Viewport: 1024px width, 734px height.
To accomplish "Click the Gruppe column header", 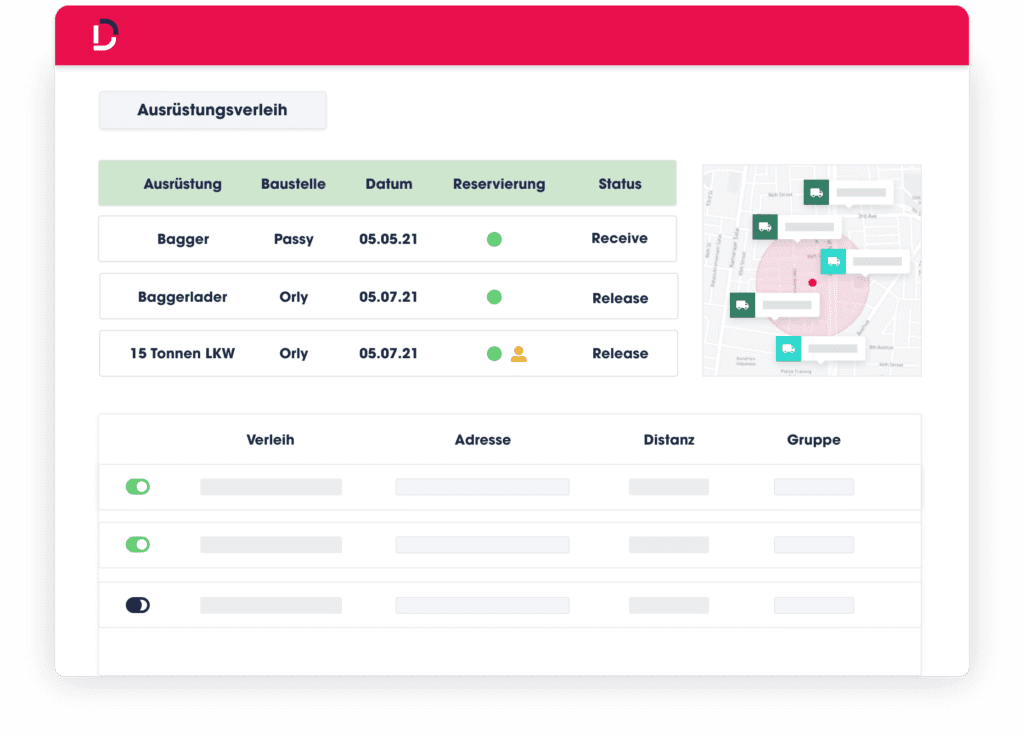I will 813,440.
